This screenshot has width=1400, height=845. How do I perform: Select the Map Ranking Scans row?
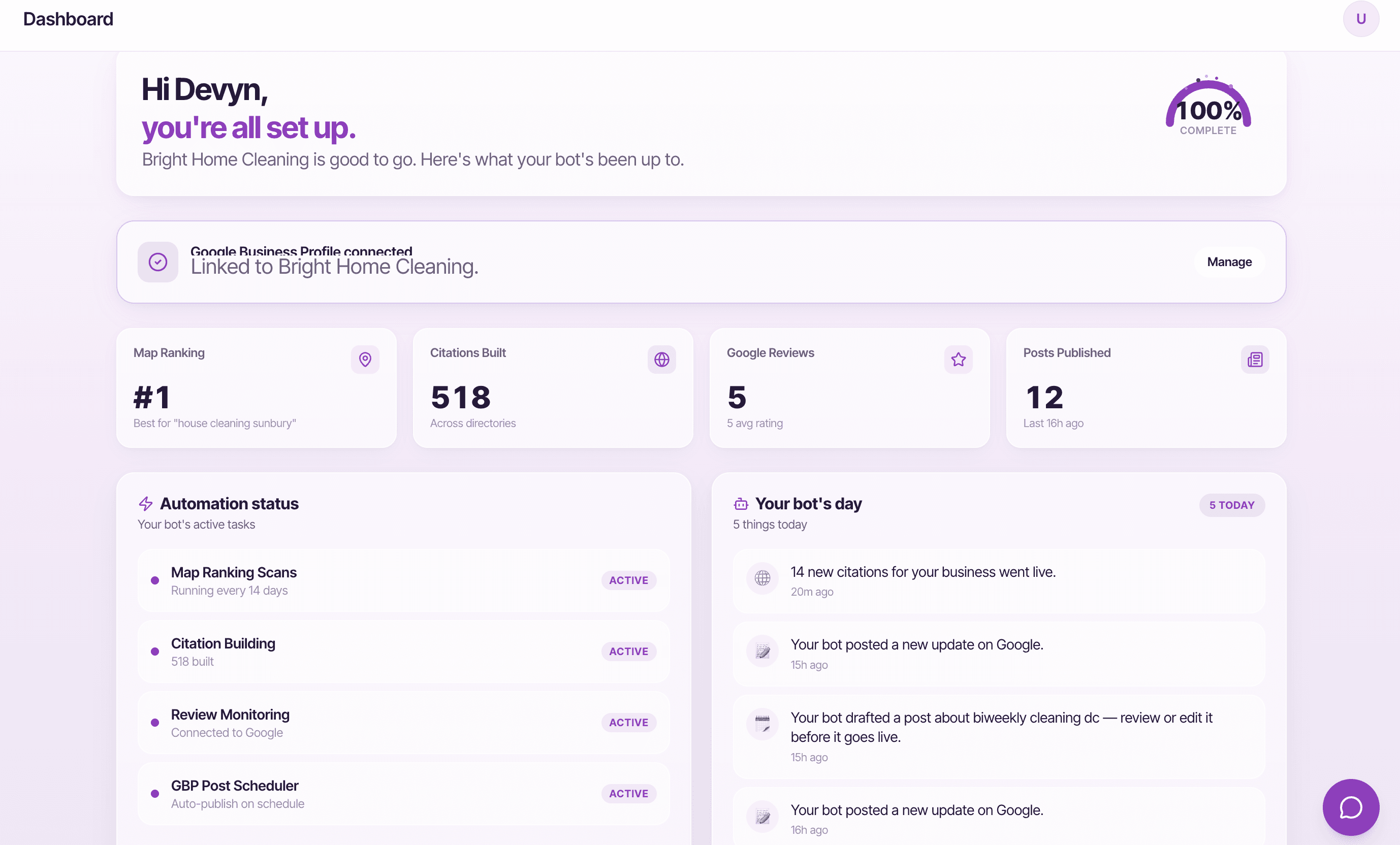[403, 580]
